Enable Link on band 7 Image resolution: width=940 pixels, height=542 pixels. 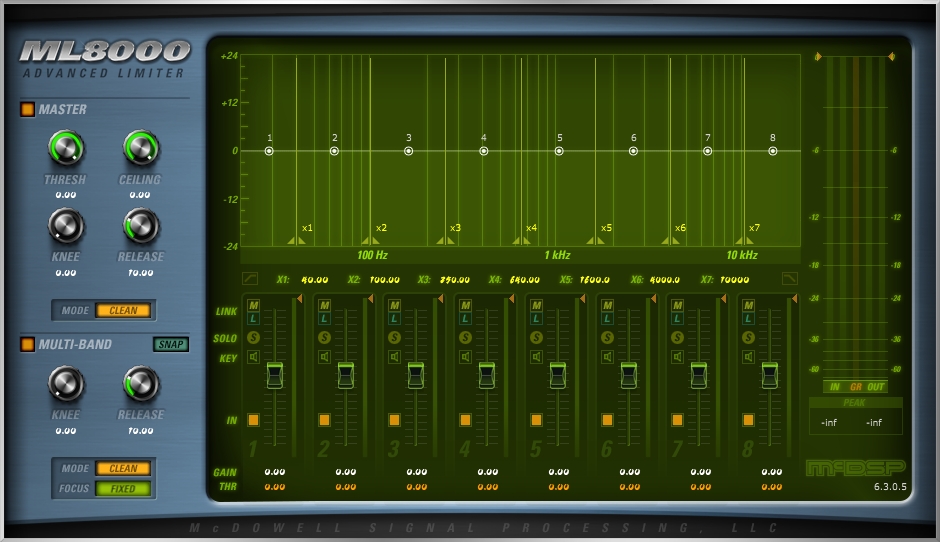(x=677, y=318)
